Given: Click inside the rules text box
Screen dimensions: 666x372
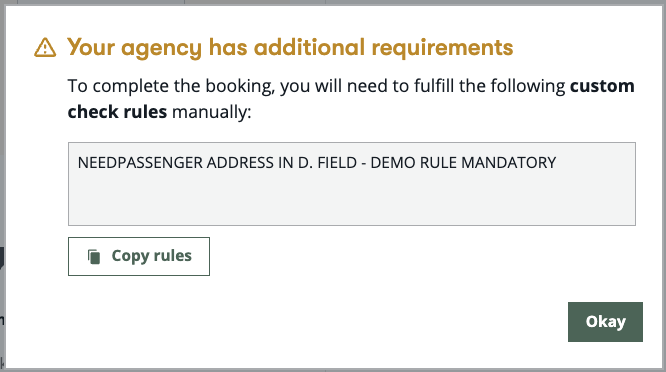Looking at the screenshot, I should coord(352,184).
